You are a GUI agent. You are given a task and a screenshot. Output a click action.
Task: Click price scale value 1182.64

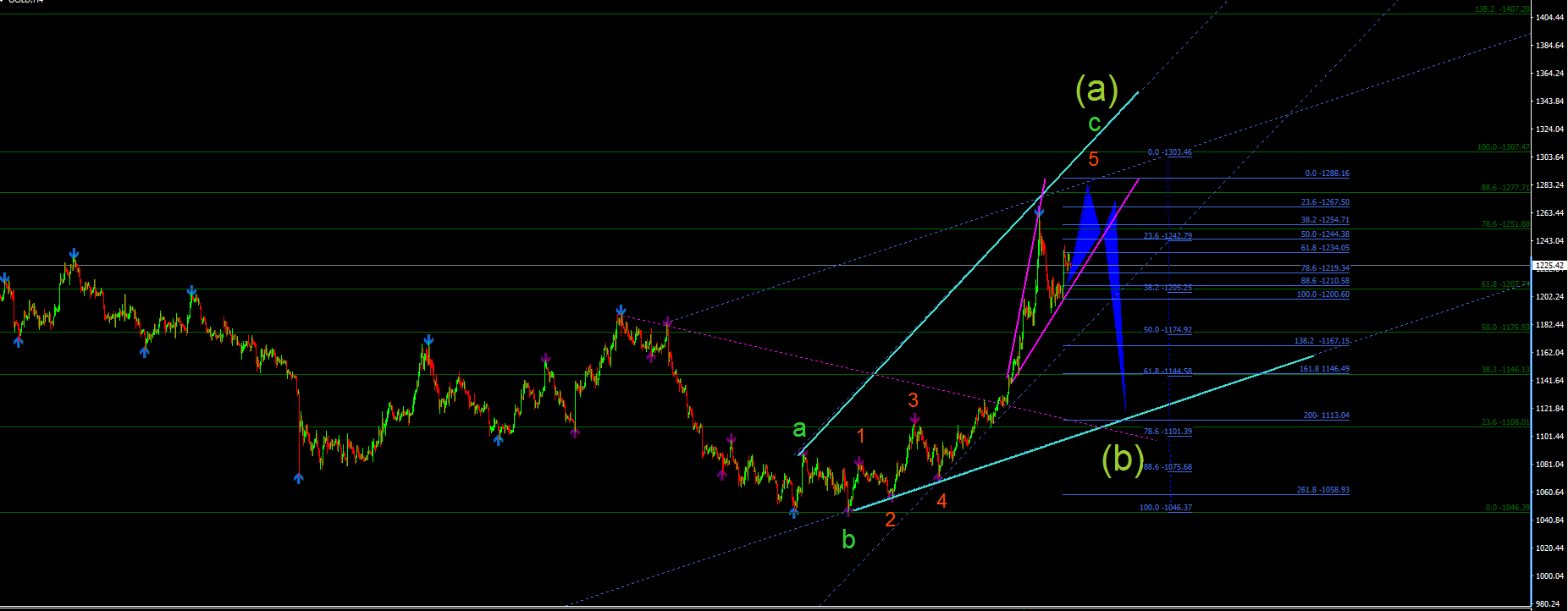click(1549, 324)
